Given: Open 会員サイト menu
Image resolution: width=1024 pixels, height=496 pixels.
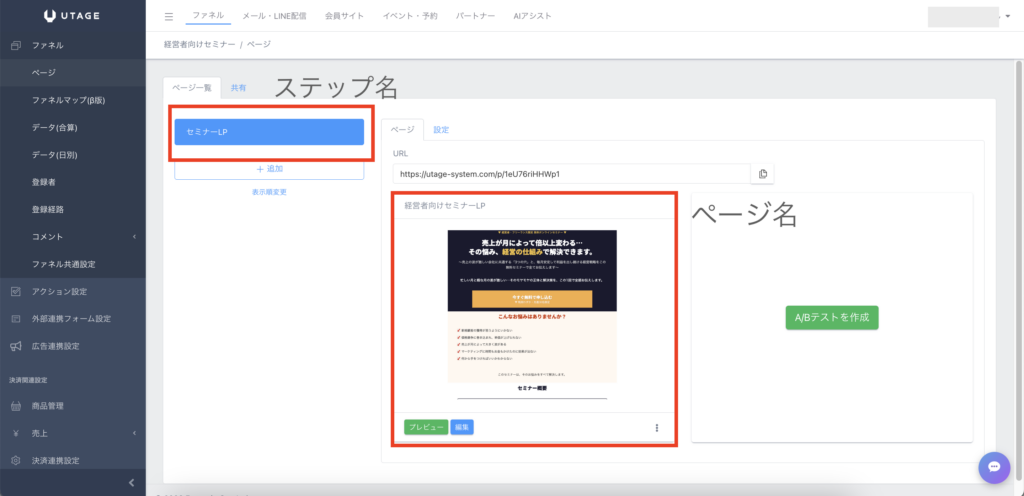Looking at the screenshot, I should 344,16.
